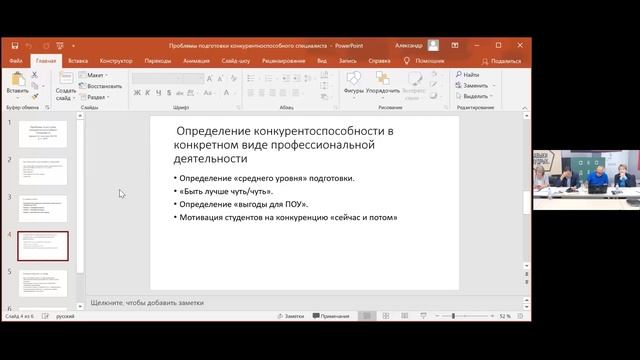Switch to the Конструктор tab

click(x=116, y=61)
